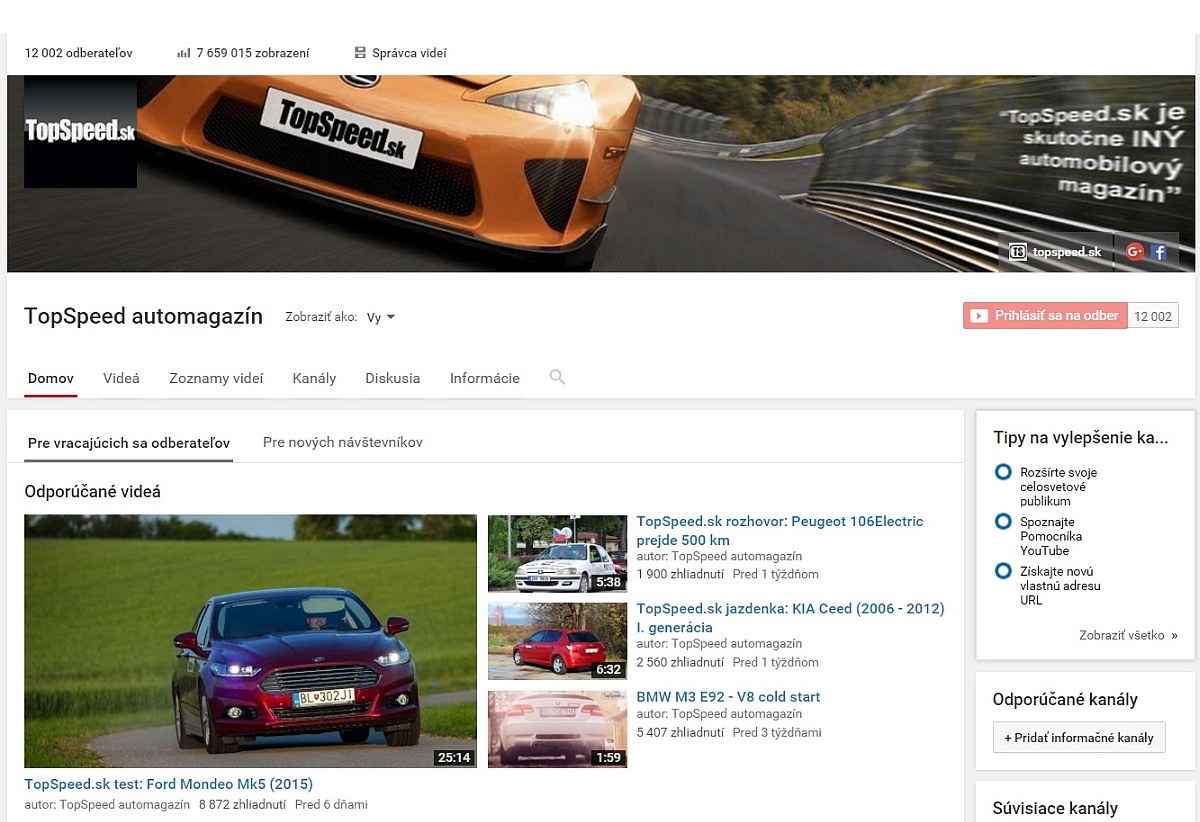Click the author link under the Ford Mondeo title
This screenshot has height=822, width=1200.
pos(125,804)
